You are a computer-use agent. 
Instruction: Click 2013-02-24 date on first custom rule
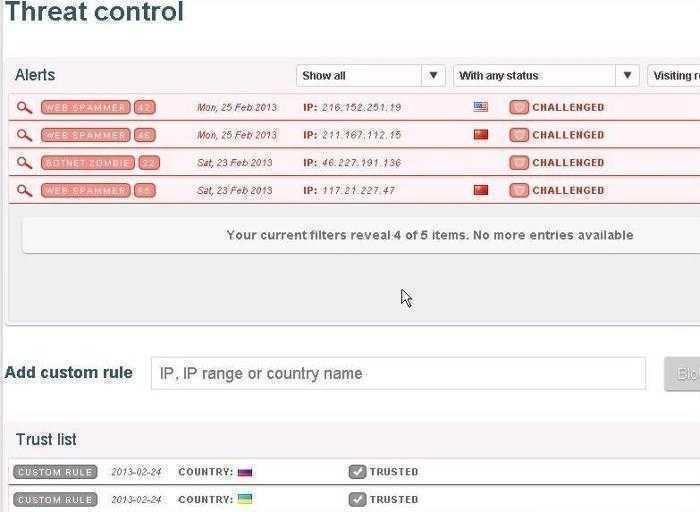136,472
